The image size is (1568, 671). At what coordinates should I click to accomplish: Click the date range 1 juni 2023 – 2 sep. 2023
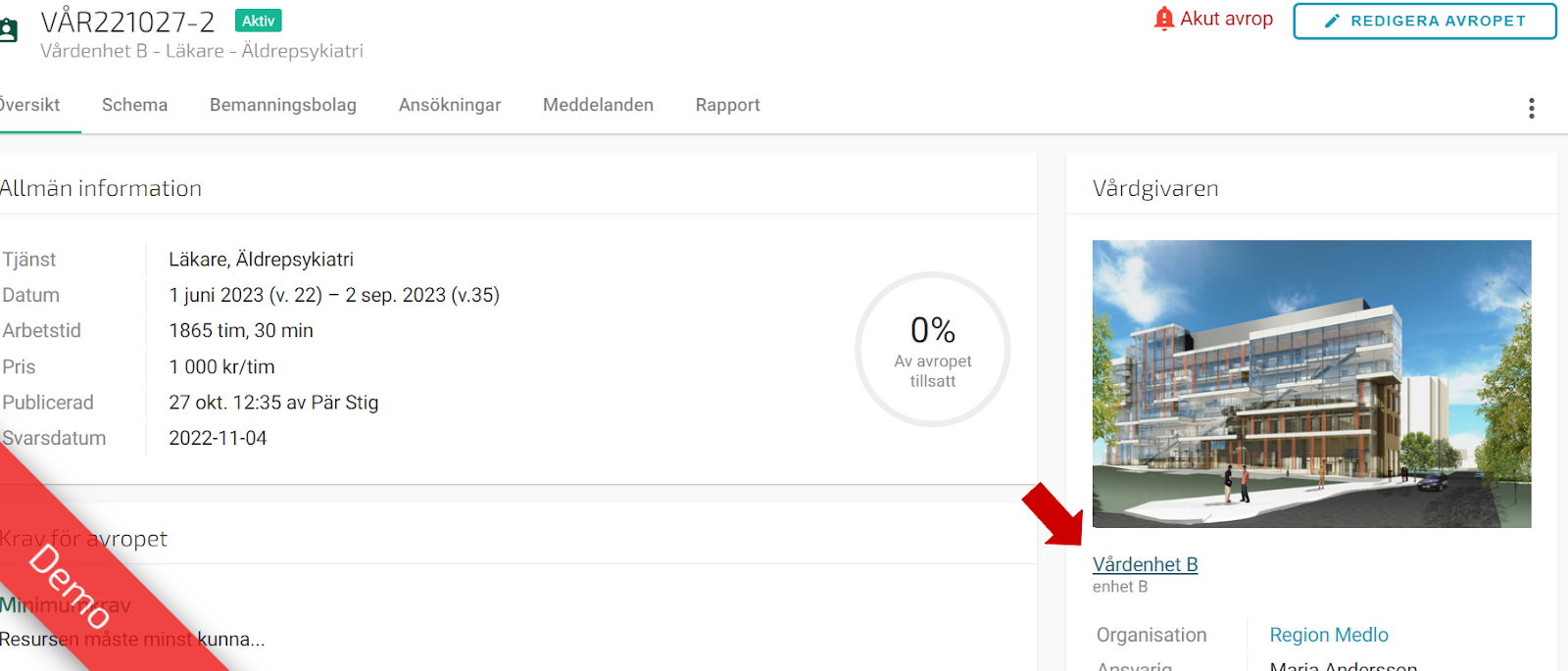pyautogui.click(x=334, y=295)
